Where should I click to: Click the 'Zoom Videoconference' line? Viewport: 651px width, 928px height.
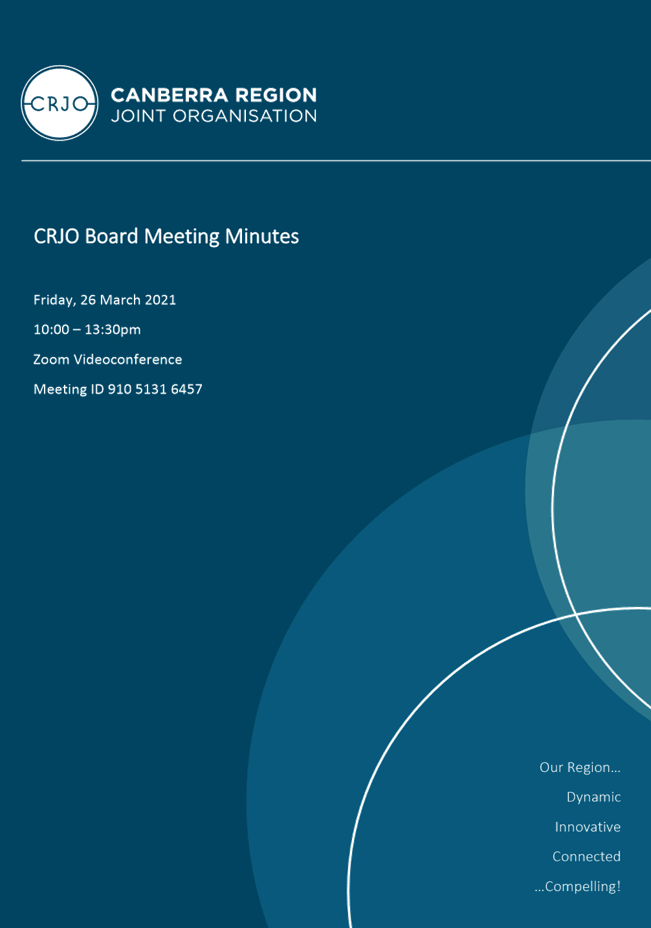(x=108, y=359)
